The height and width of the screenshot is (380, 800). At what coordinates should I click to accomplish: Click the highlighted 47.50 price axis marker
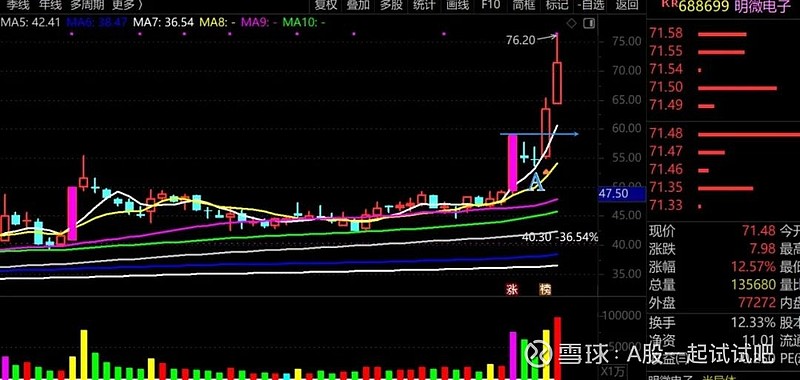[x=621, y=194]
